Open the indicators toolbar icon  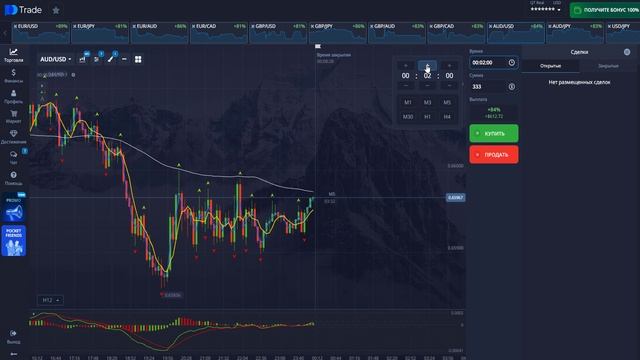click(x=96, y=59)
